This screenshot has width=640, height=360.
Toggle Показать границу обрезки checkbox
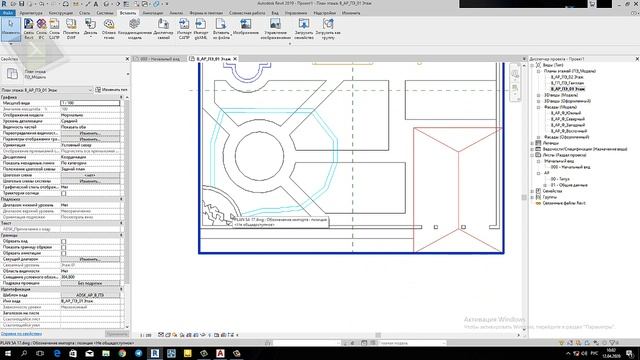tap(64, 247)
